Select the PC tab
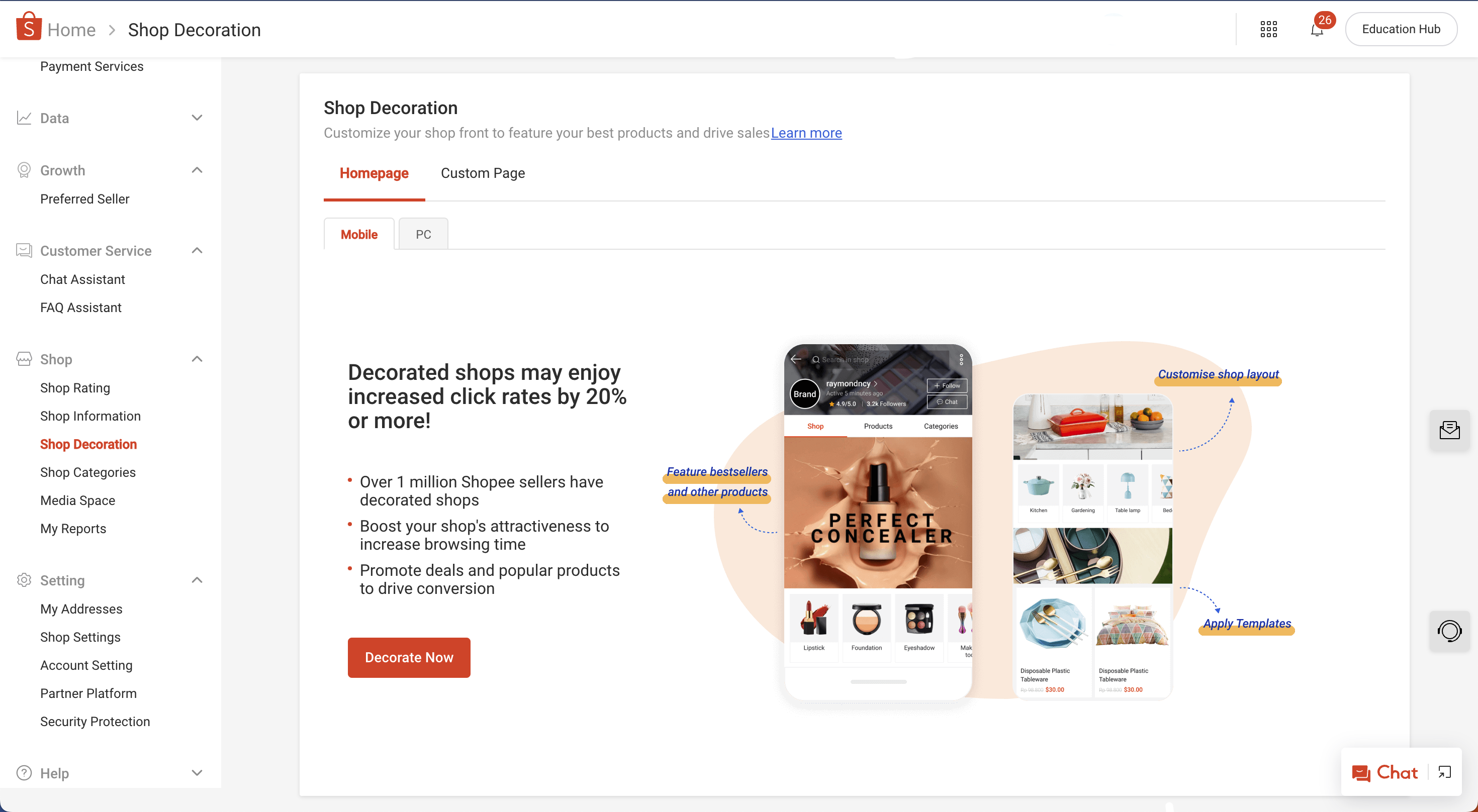Viewport: 1478px width, 812px height. (x=423, y=234)
